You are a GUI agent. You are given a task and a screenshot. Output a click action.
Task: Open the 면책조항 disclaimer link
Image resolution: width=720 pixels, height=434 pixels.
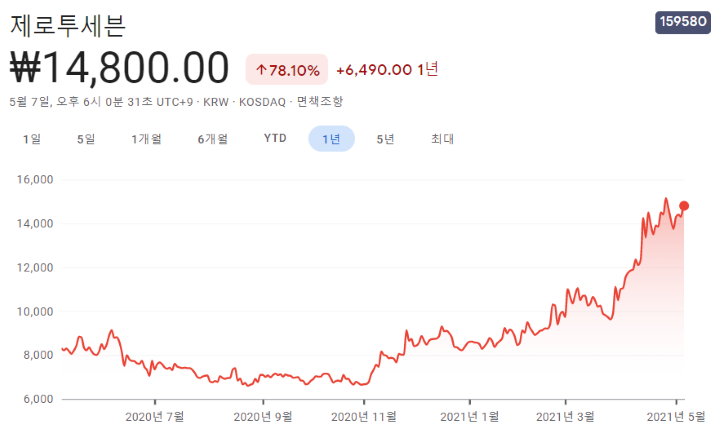pyautogui.click(x=320, y=101)
